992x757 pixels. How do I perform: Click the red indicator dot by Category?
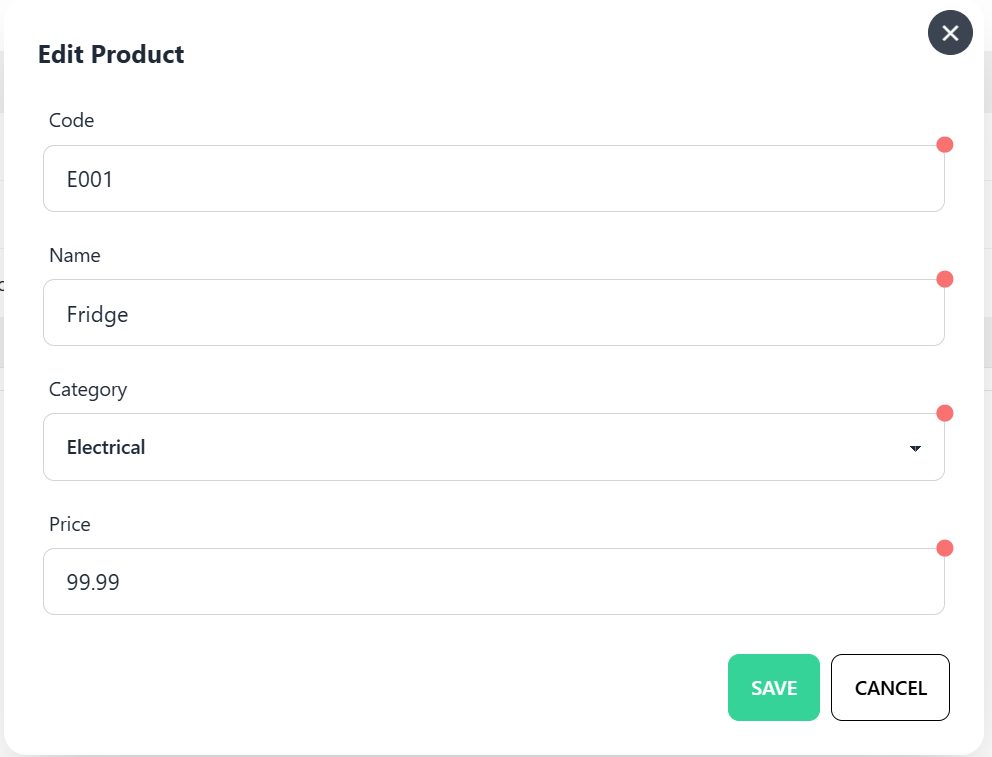click(944, 413)
